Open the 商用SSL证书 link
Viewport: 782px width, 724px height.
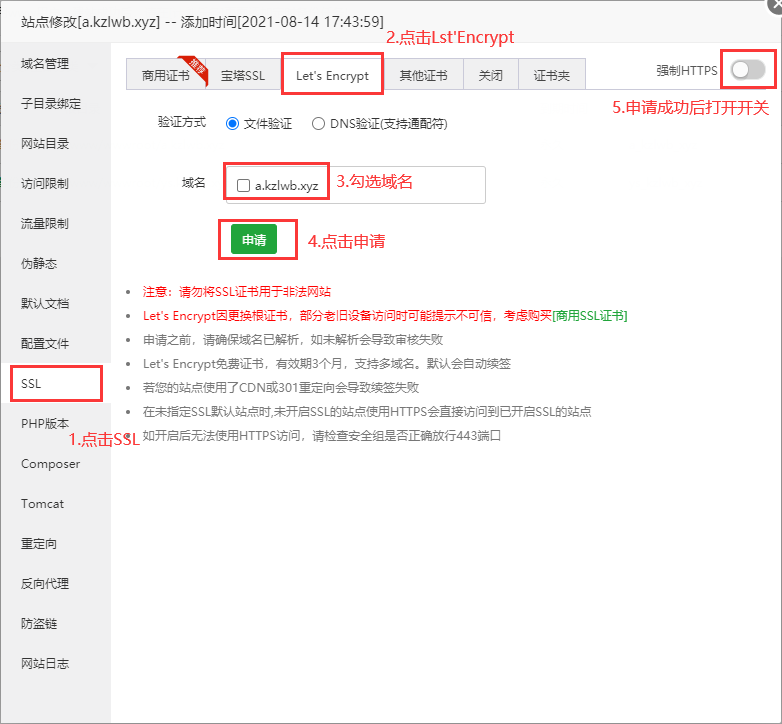point(590,316)
